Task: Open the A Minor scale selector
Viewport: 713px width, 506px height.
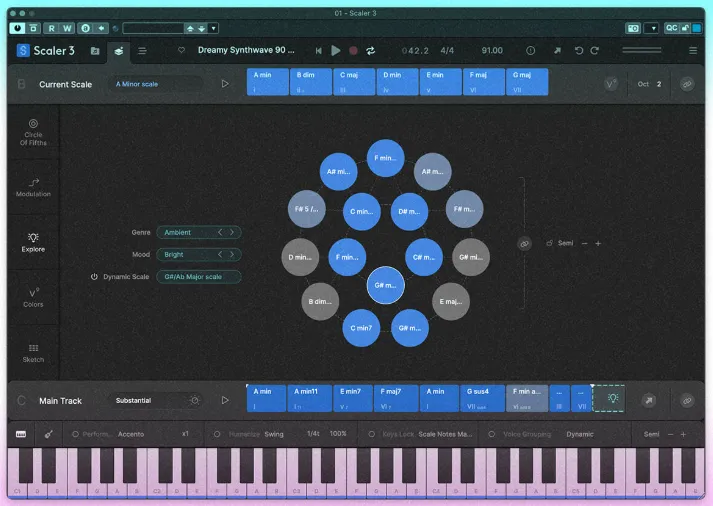Action: [156, 84]
